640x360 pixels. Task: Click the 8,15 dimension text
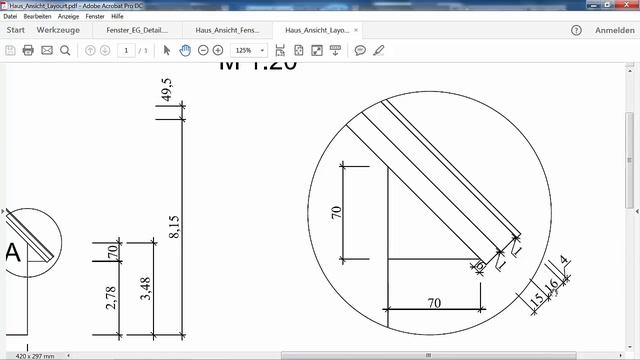174,227
